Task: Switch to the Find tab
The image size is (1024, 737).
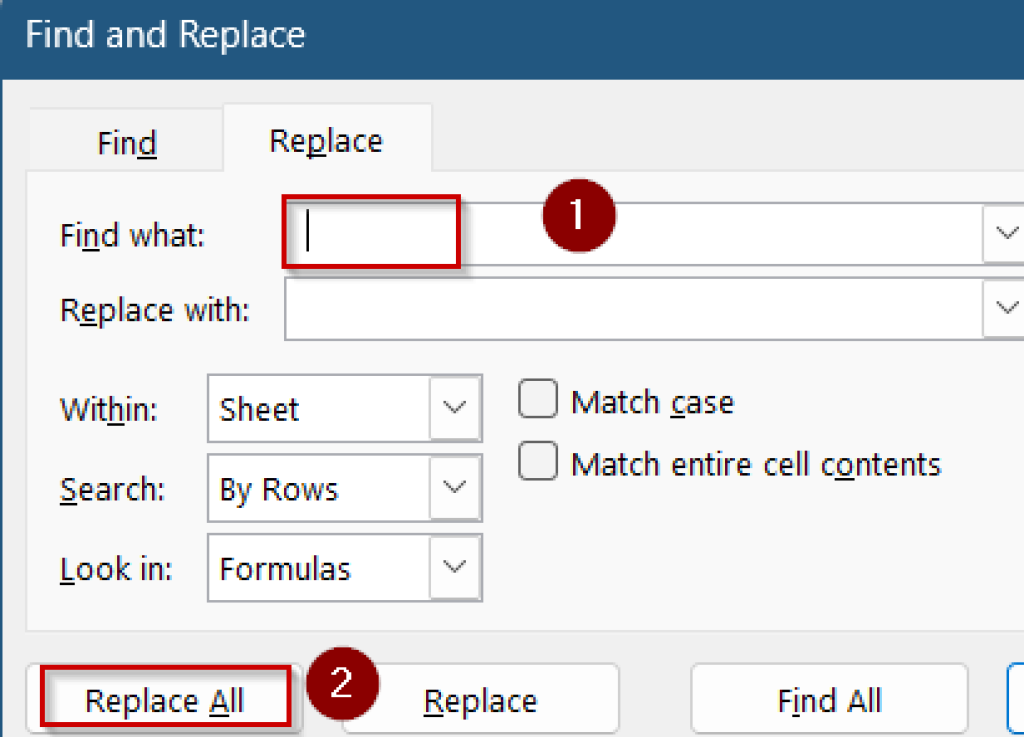Action: [126, 142]
